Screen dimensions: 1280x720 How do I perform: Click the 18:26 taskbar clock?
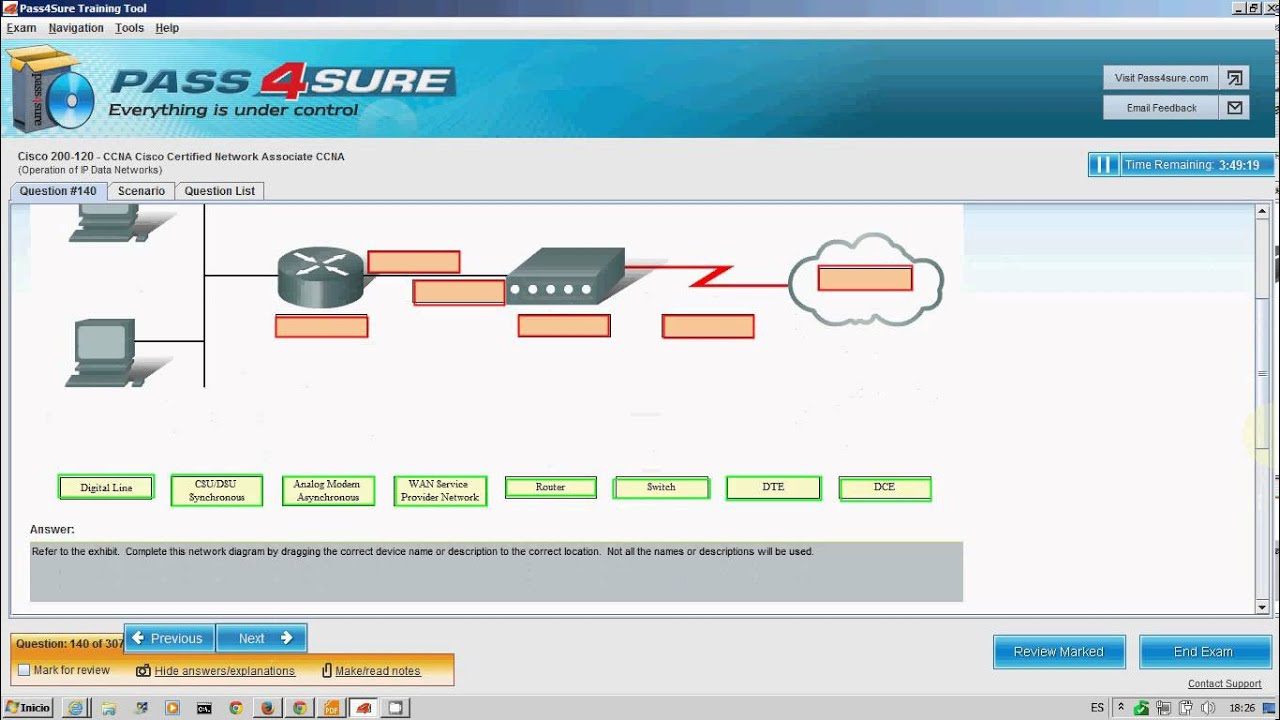(x=1241, y=707)
